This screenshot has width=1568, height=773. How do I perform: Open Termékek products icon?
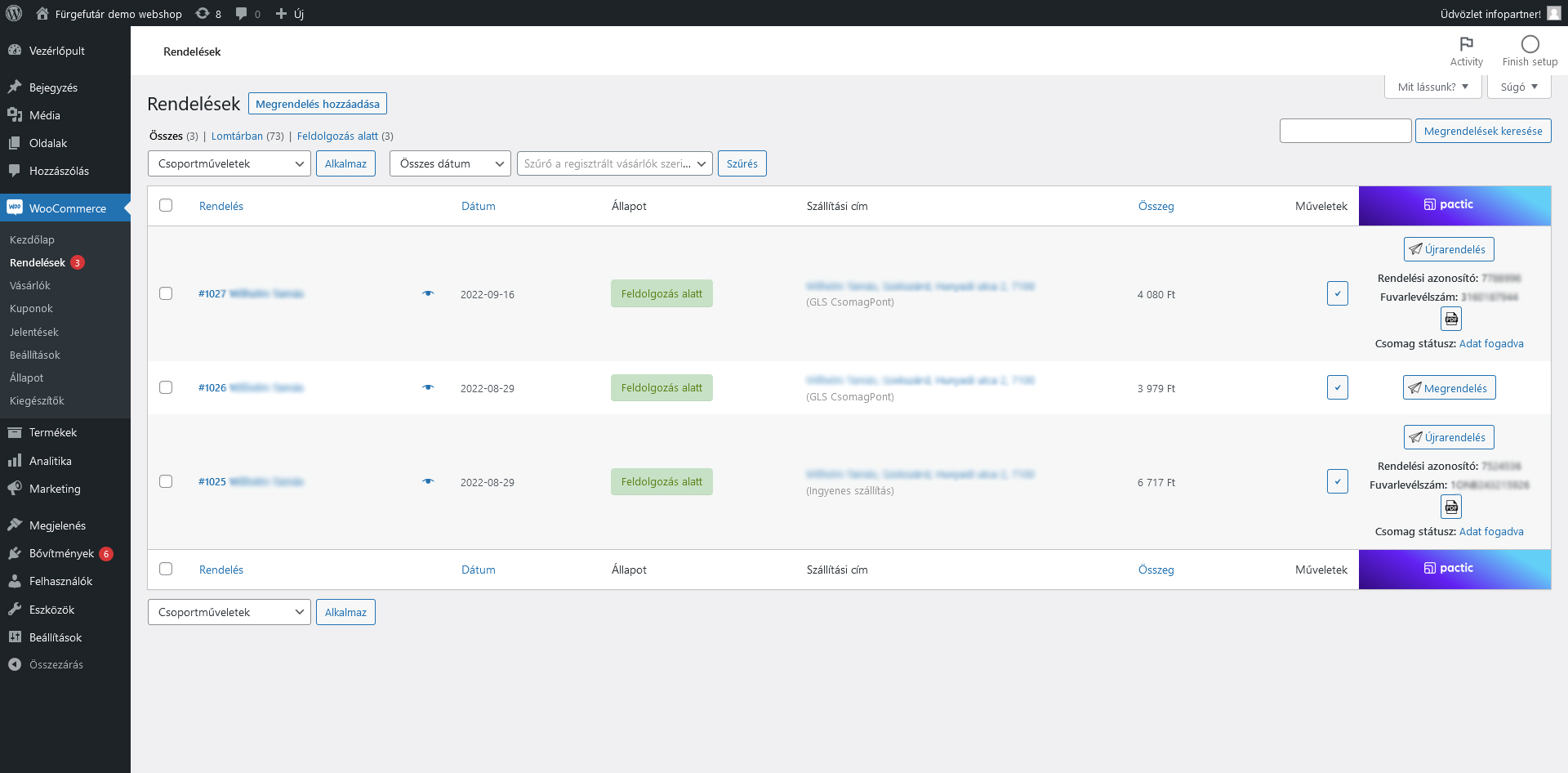tap(15, 432)
